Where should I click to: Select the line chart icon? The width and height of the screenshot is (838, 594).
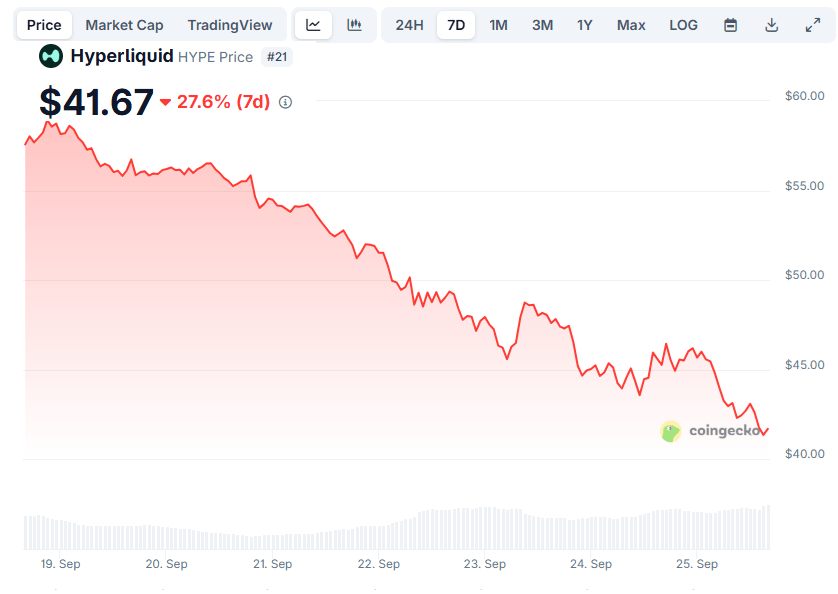313,24
